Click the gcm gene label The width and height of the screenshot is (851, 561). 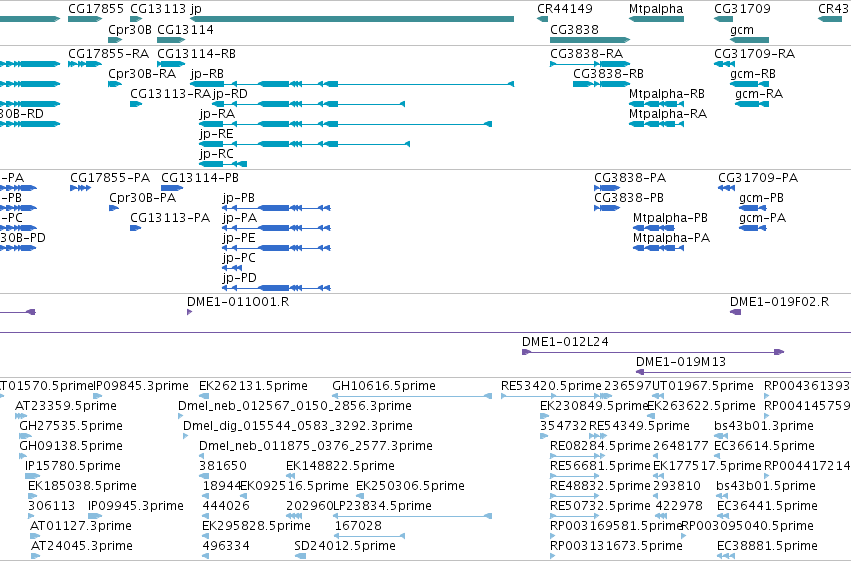pyautogui.click(x=742, y=29)
